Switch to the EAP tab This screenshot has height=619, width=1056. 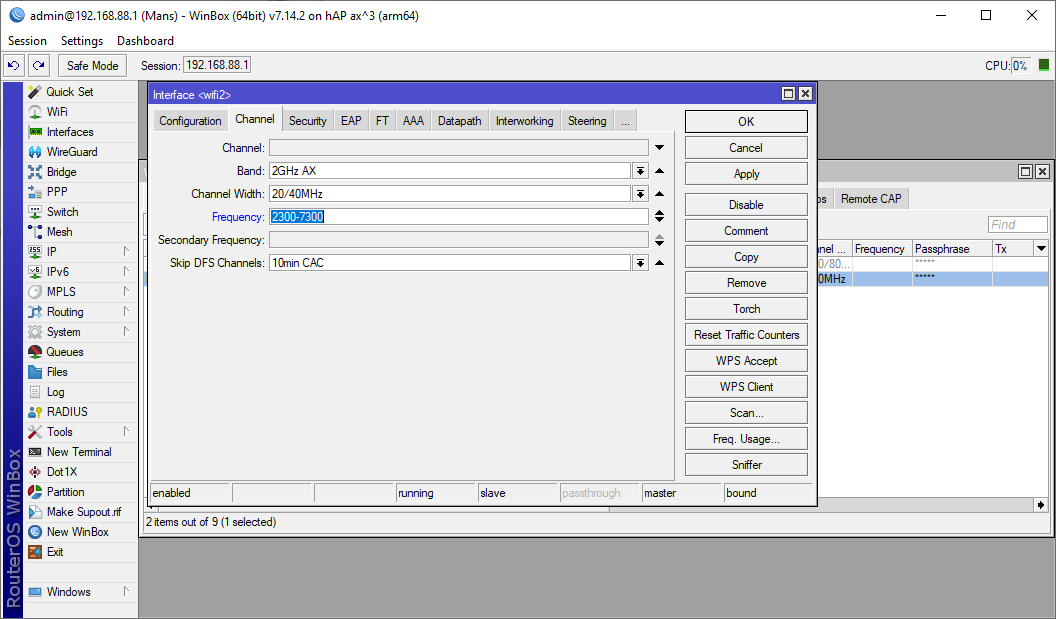click(x=351, y=121)
